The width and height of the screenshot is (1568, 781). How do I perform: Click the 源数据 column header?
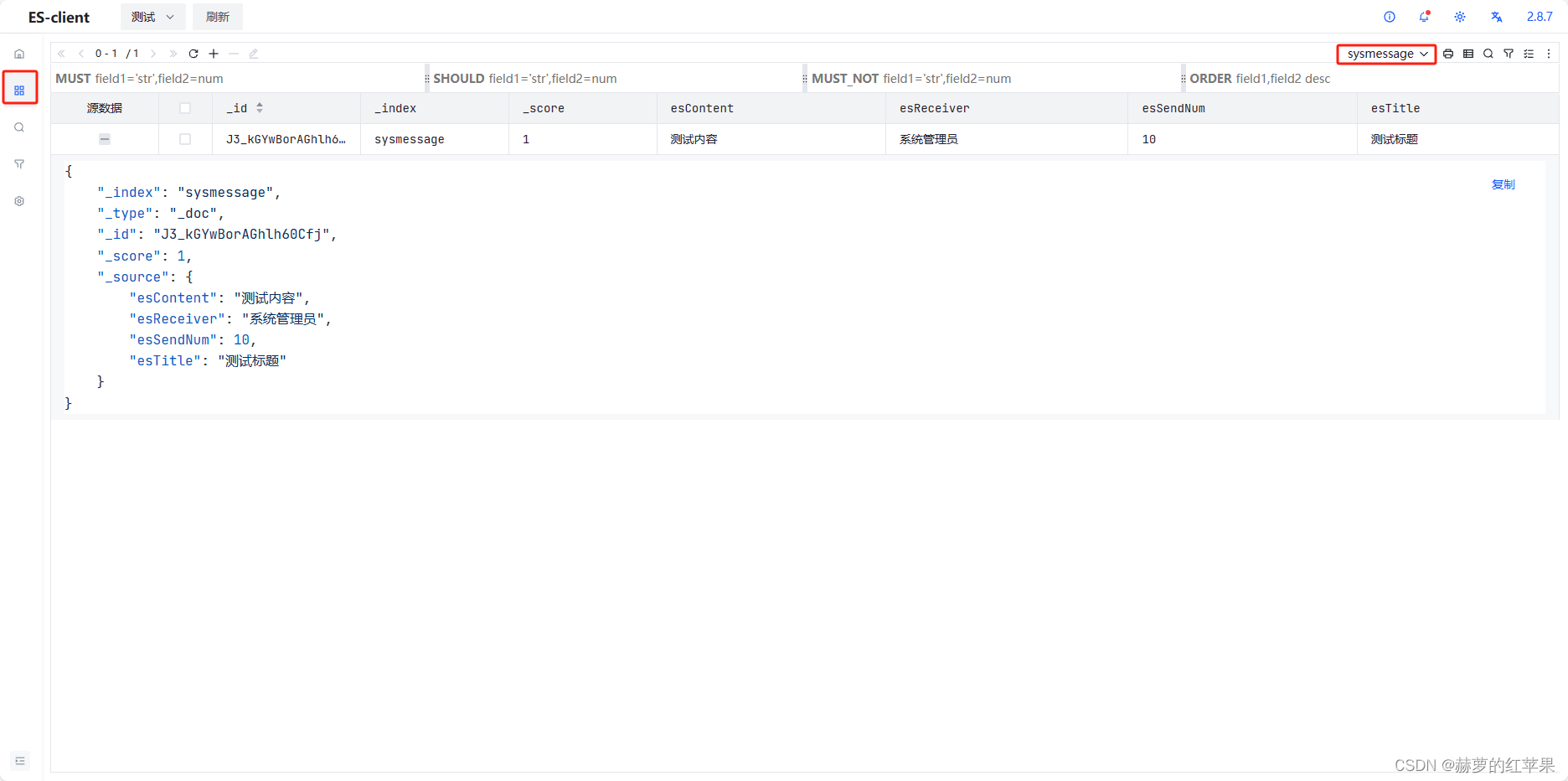[x=105, y=108]
